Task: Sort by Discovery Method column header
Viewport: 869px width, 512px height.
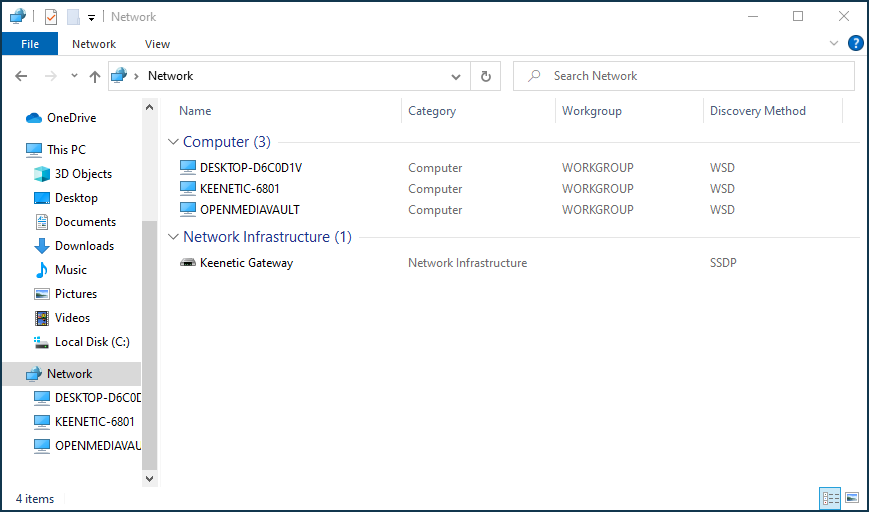Action: [x=758, y=111]
